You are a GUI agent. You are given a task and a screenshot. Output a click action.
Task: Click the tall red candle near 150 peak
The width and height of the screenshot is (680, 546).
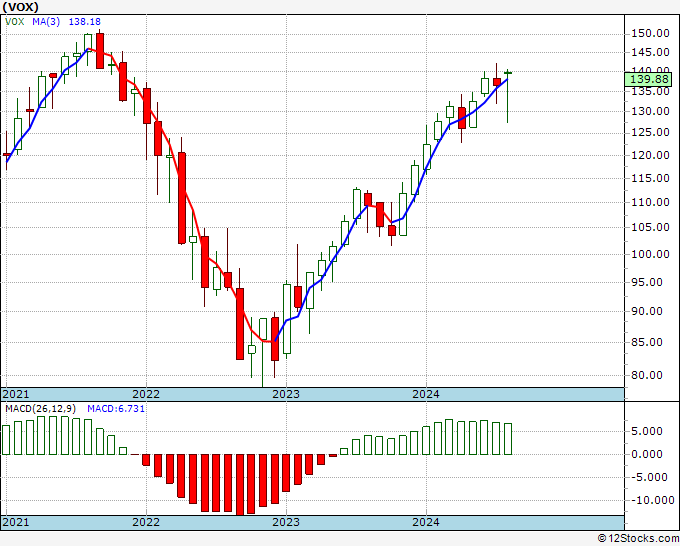pyautogui.click(x=100, y=50)
